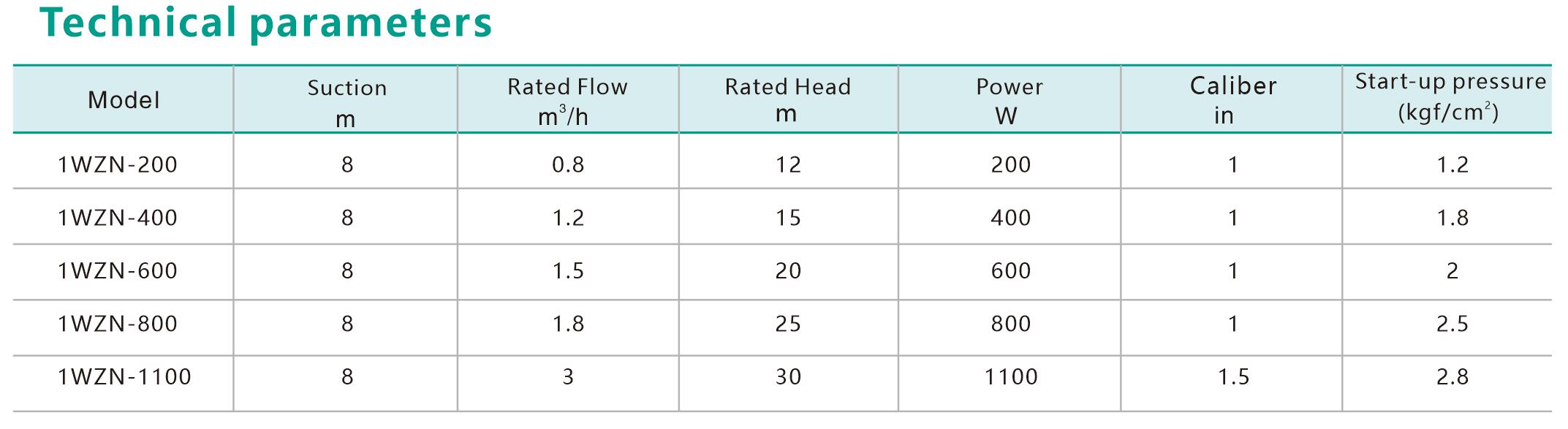Select the 1.5 caliber value
Screen dimensions: 1568x429
coord(1233,377)
